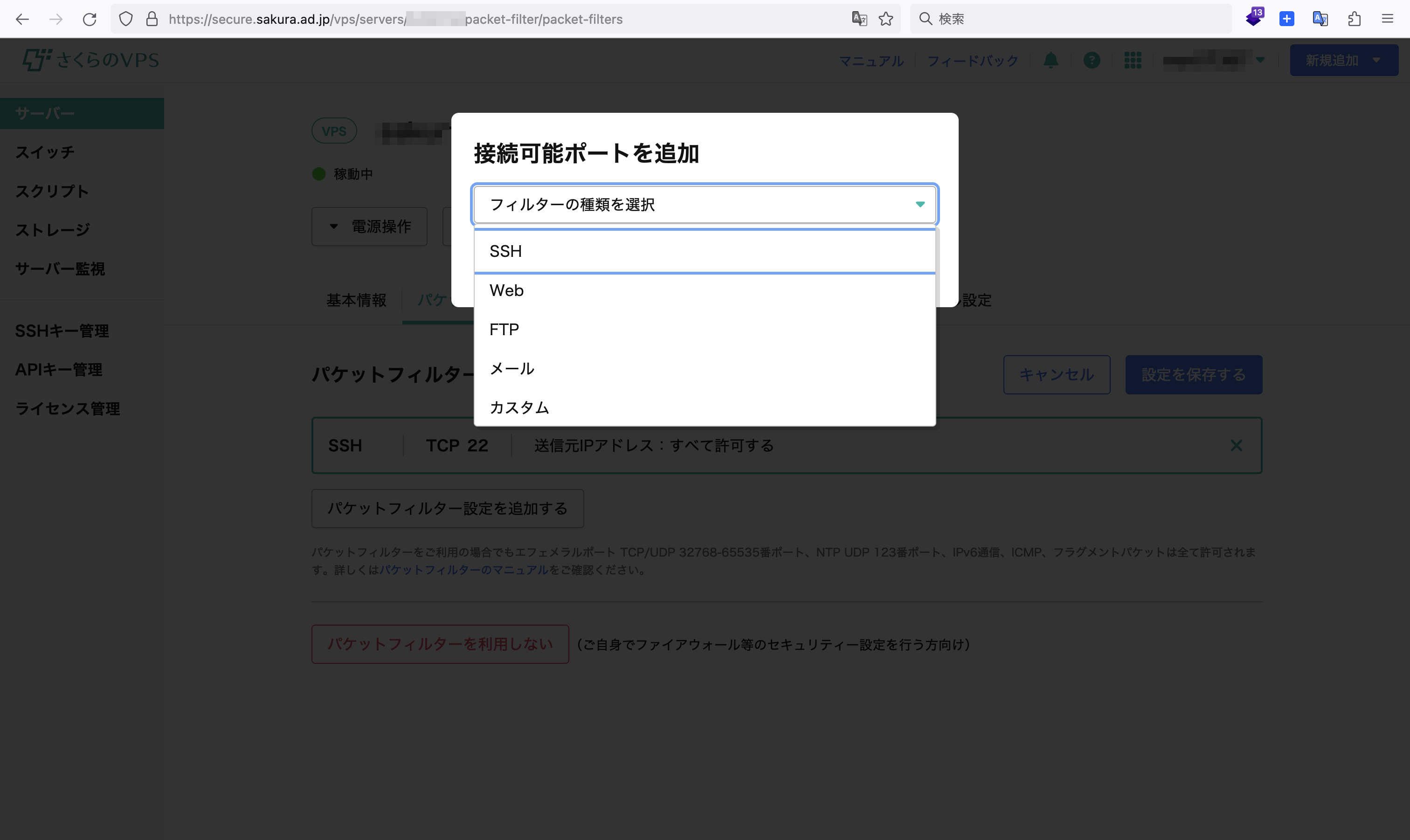The width and height of the screenshot is (1410, 840).
Task: Select メール from the filter type list
Action: (705, 368)
